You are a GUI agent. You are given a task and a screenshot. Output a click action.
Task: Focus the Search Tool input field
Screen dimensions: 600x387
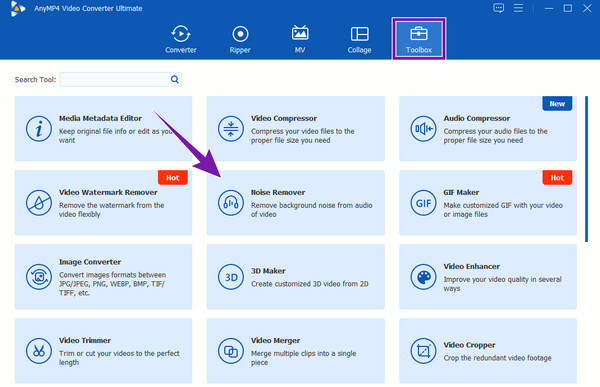point(121,79)
